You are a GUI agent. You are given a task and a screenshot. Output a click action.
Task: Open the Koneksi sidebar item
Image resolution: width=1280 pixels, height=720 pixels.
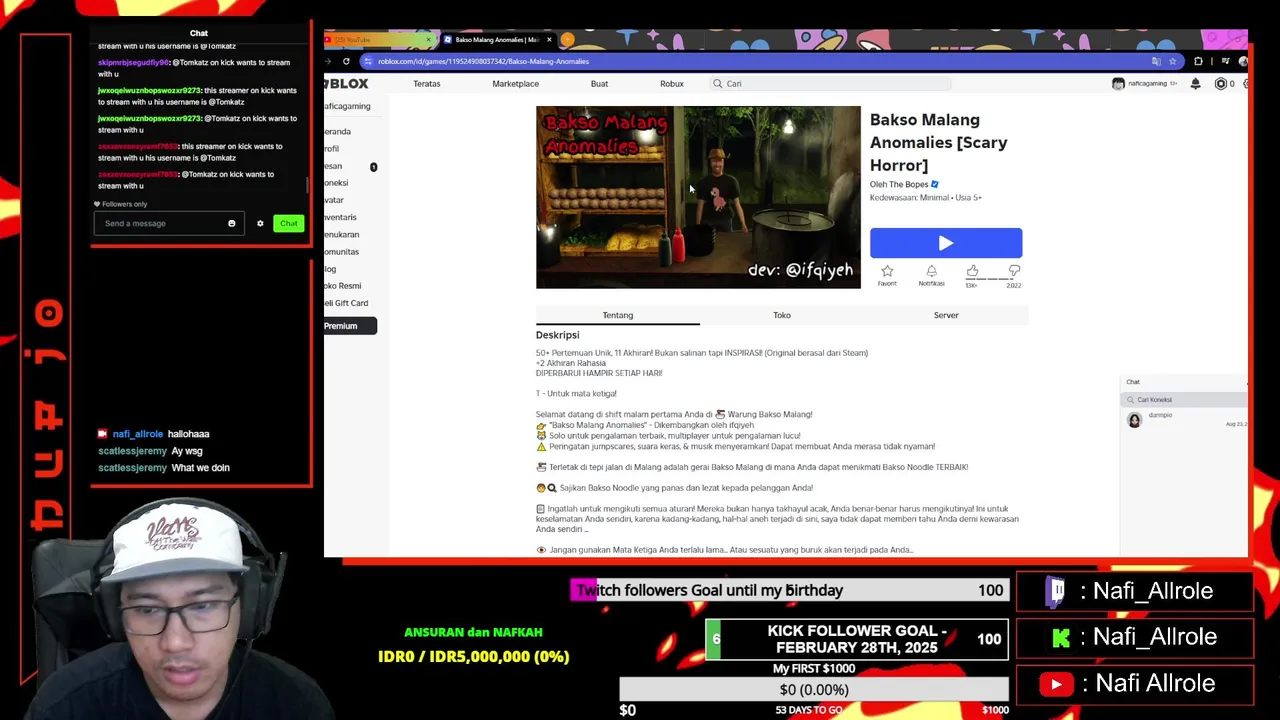pos(336,183)
